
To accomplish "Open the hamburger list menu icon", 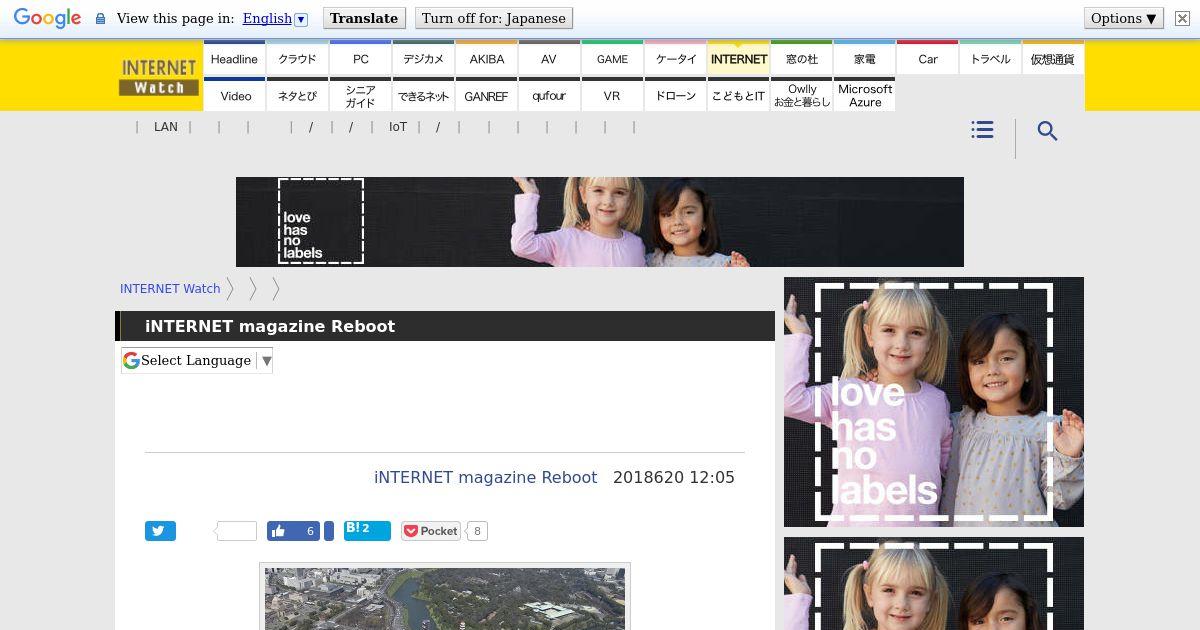I will coord(982,130).
